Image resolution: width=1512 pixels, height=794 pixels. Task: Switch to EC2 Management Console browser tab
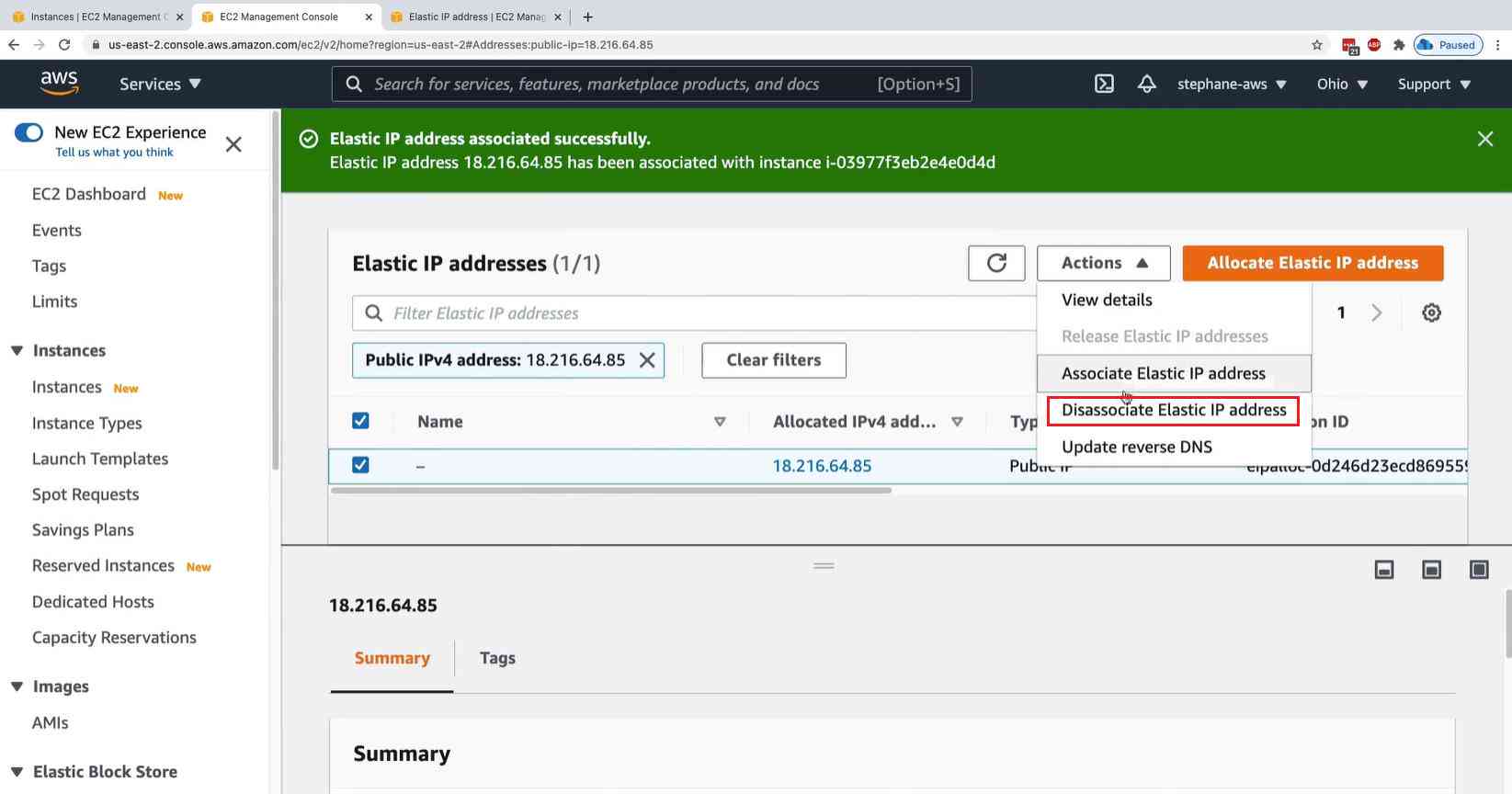click(x=279, y=17)
